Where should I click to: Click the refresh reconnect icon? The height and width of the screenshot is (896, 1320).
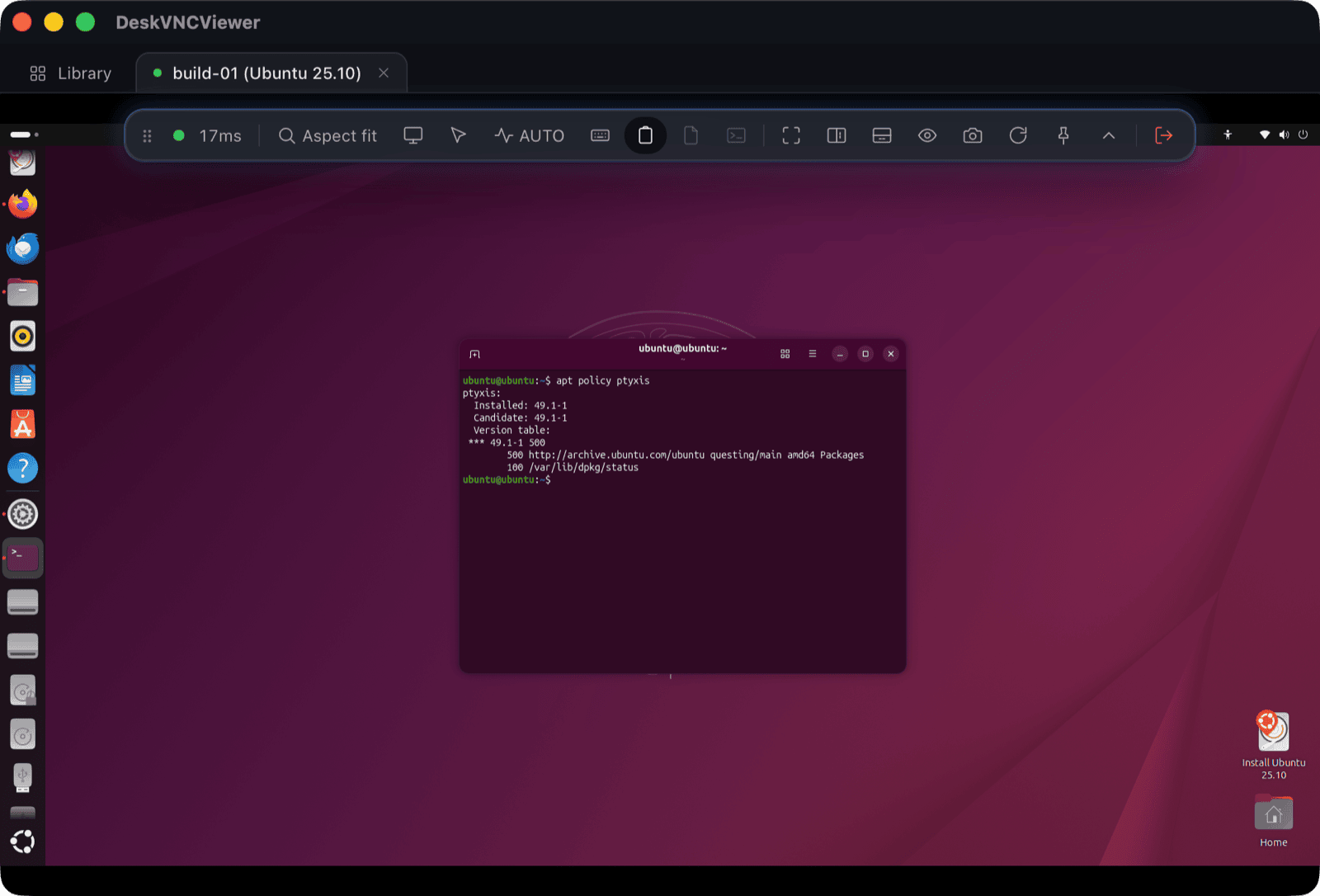coord(1018,135)
